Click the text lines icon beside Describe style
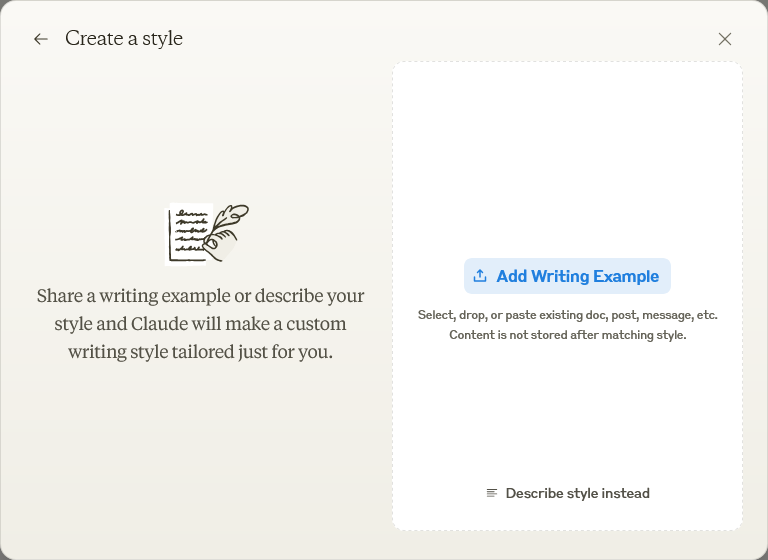This screenshot has width=768, height=560. pyautogui.click(x=492, y=493)
